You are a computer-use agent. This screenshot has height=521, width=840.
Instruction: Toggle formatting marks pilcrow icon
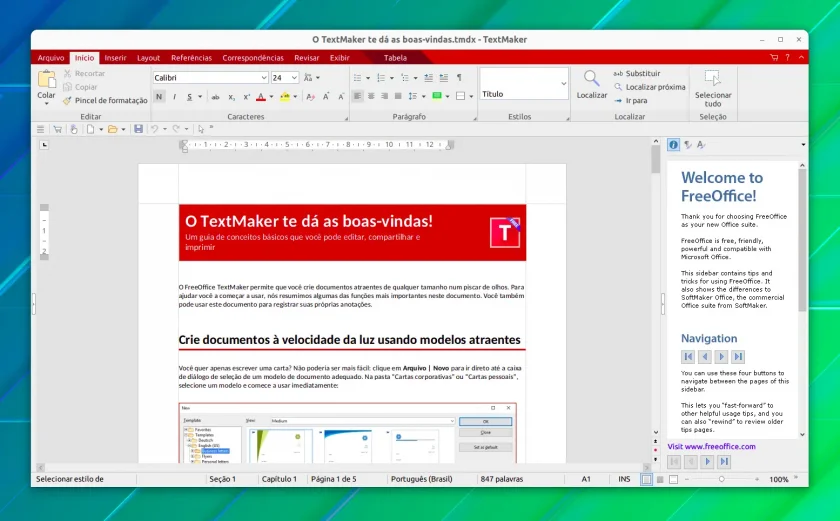click(x=459, y=78)
